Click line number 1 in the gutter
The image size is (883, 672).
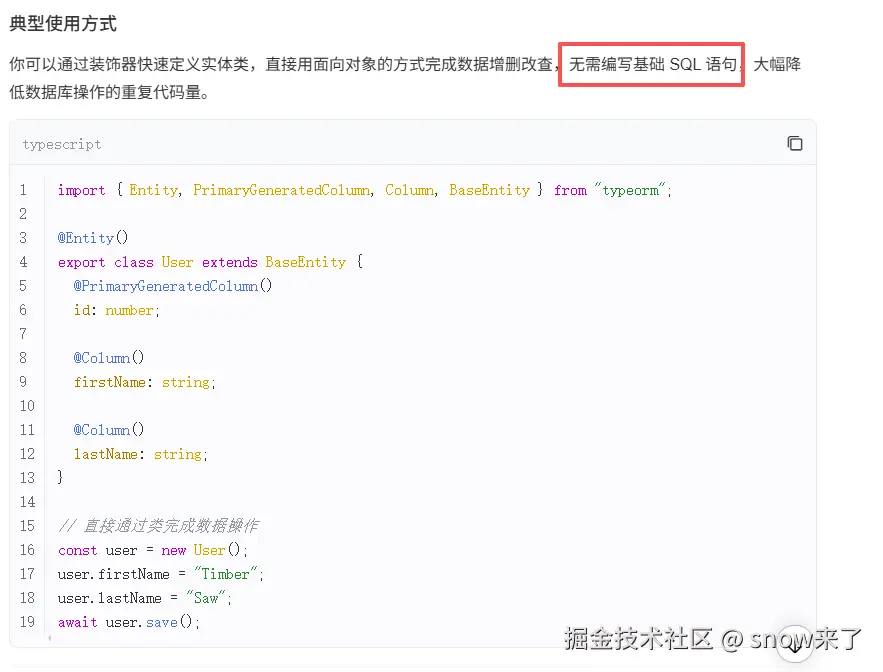coord(23,190)
